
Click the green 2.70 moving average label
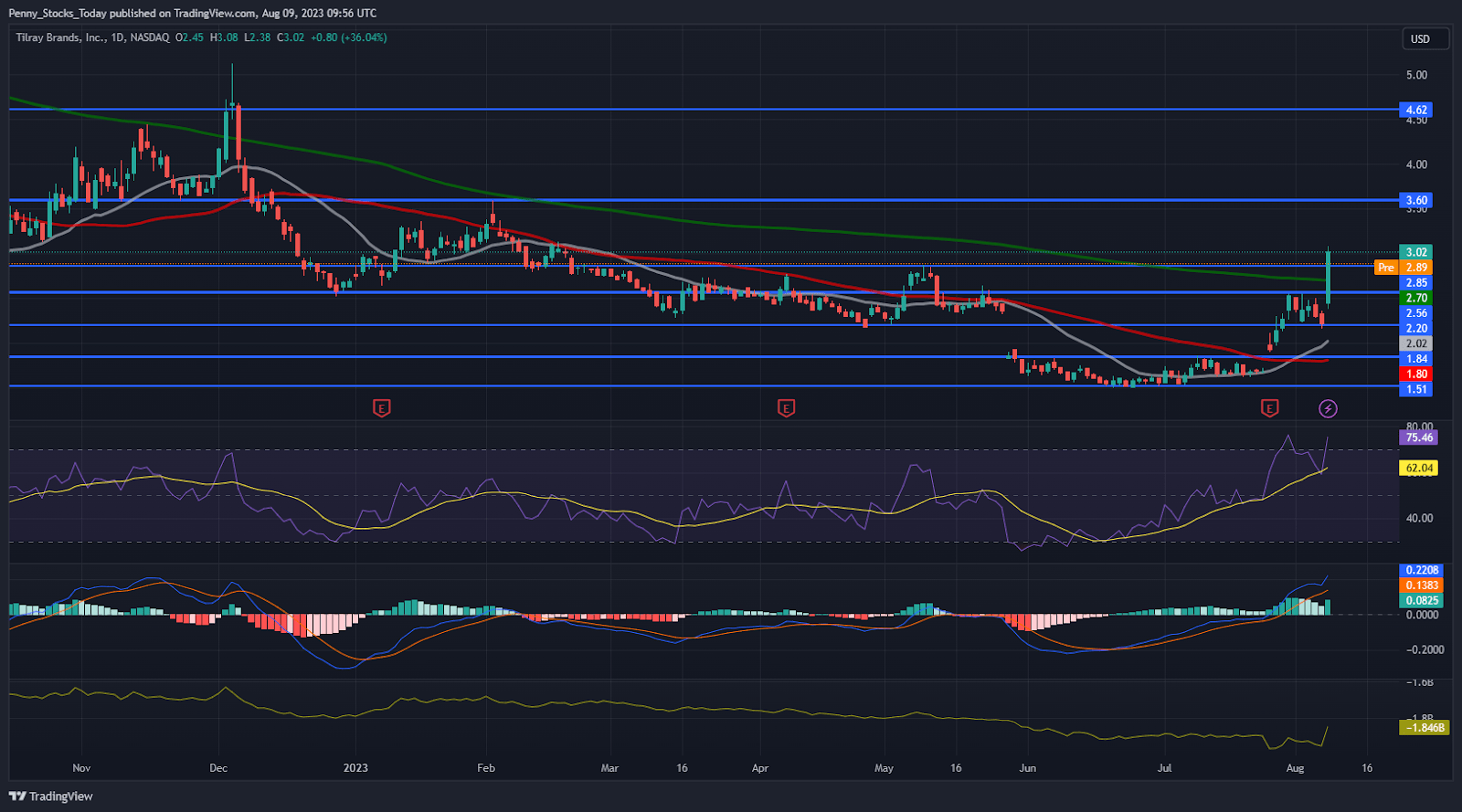pos(1416,298)
